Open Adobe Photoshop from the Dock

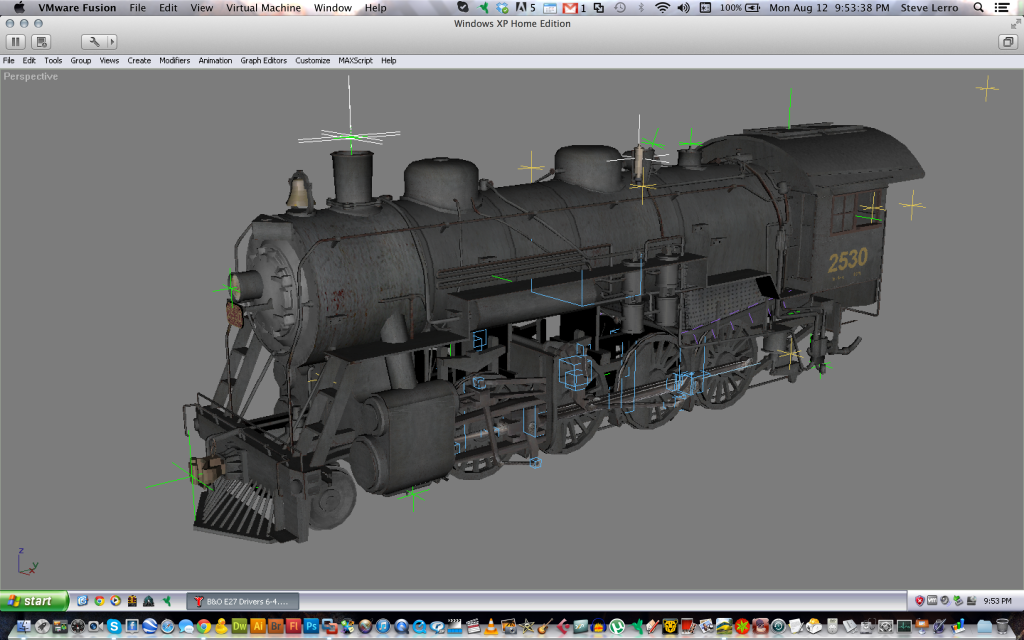(312, 626)
